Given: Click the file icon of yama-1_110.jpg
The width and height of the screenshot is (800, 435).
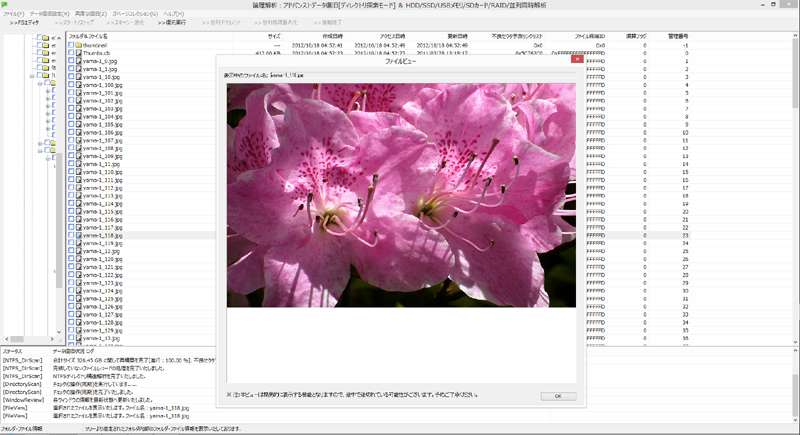Looking at the screenshot, I should pyautogui.click(x=79, y=172).
